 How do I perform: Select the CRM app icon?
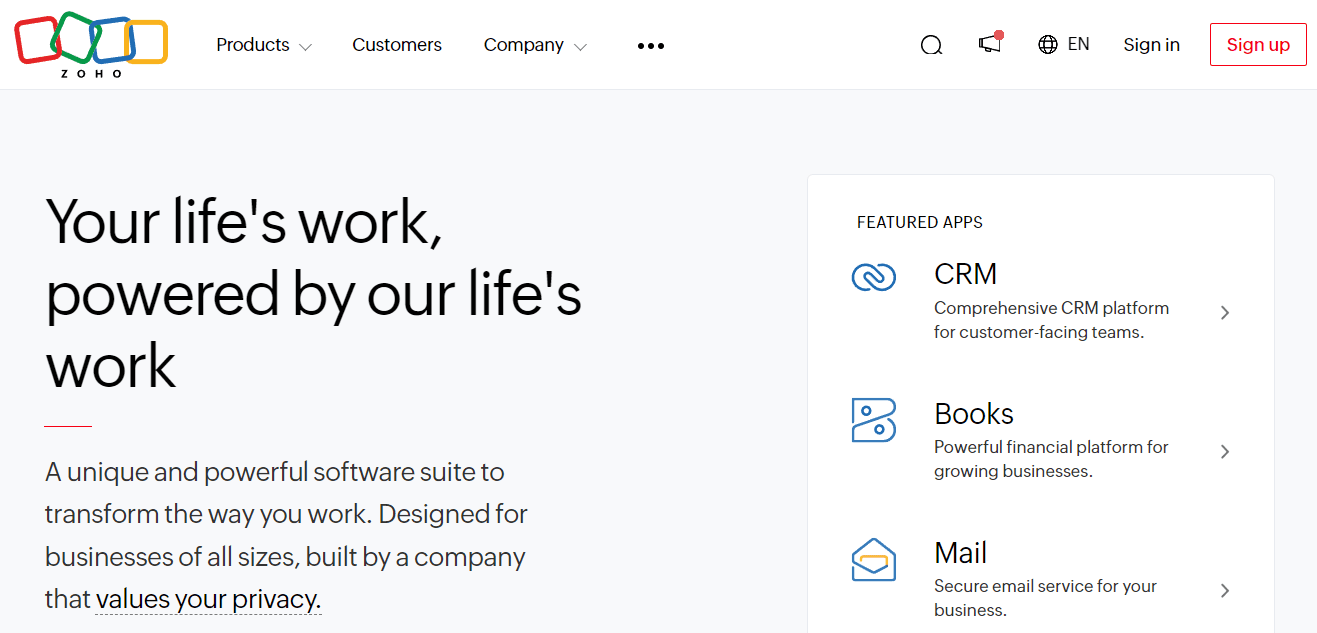click(x=873, y=278)
